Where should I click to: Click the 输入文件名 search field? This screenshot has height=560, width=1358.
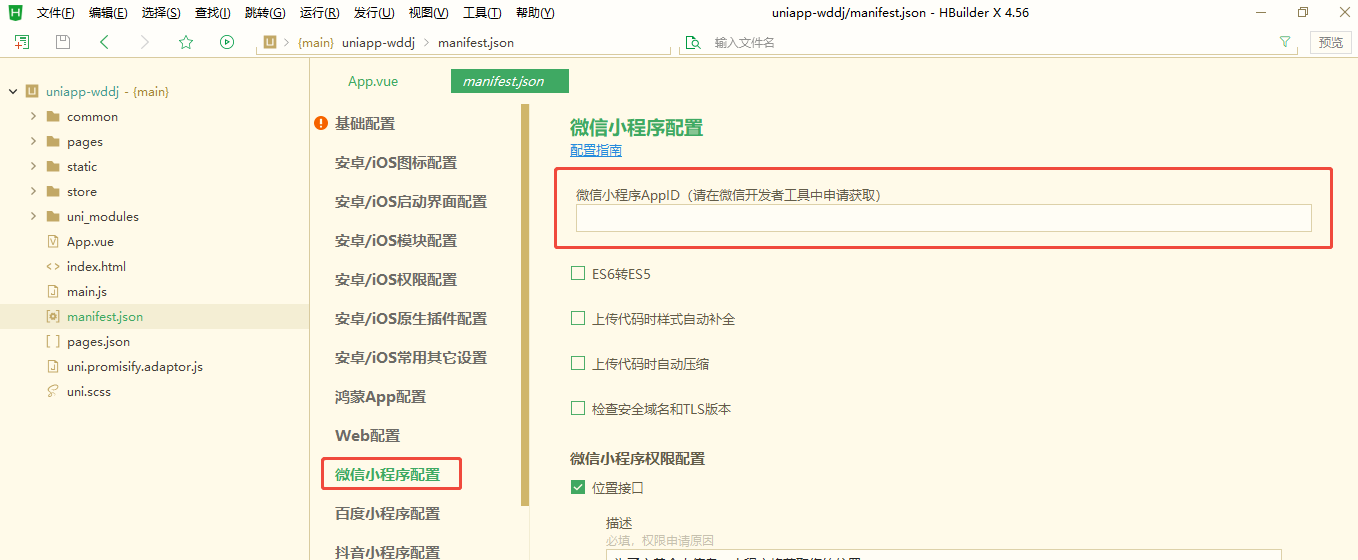[x=990, y=42]
